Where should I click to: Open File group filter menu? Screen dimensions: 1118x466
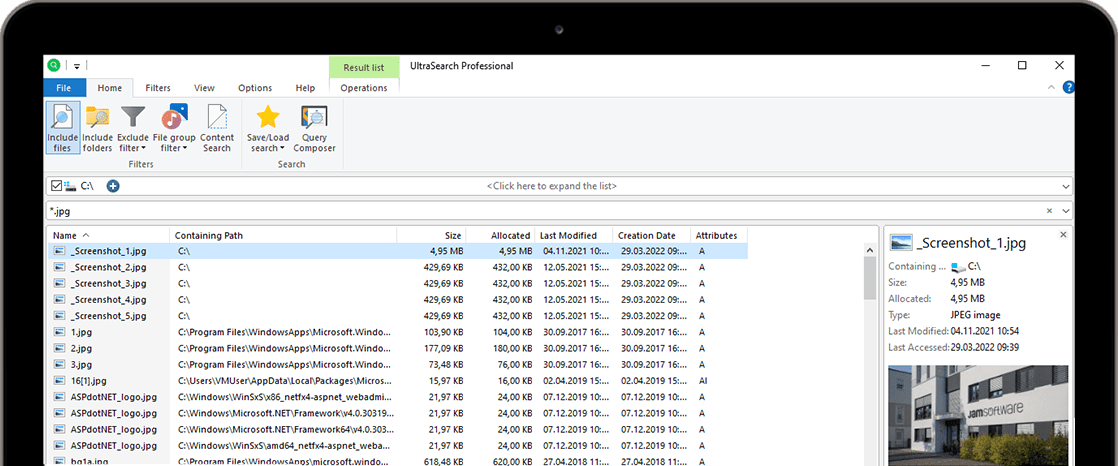[174, 128]
